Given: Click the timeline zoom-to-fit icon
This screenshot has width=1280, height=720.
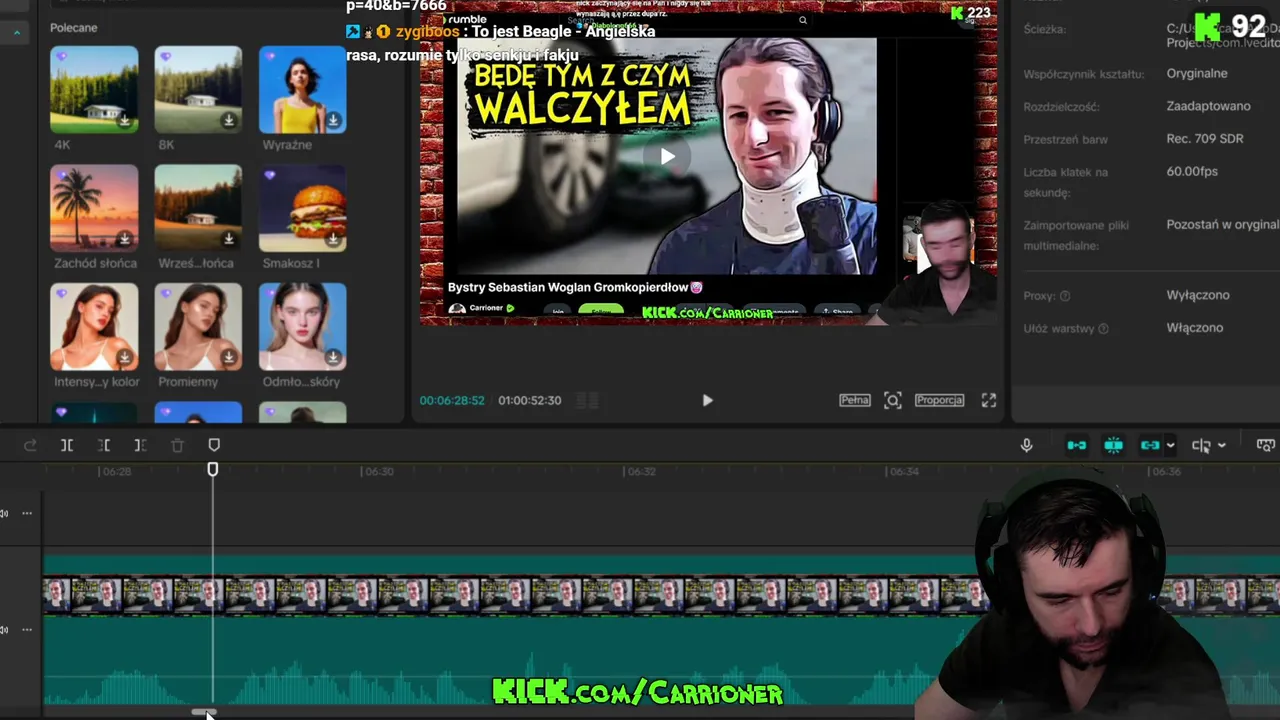Looking at the screenshot, I should point(1266,445).
